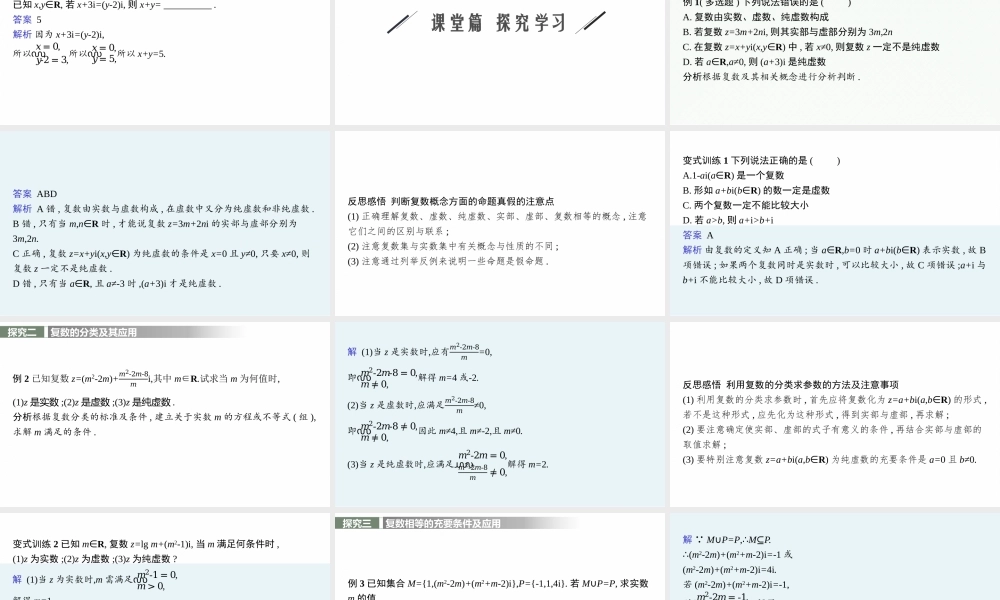Select the '复数相等的充要条件及应用' section heading
The image size is (1000, 600).
(443, 523)
